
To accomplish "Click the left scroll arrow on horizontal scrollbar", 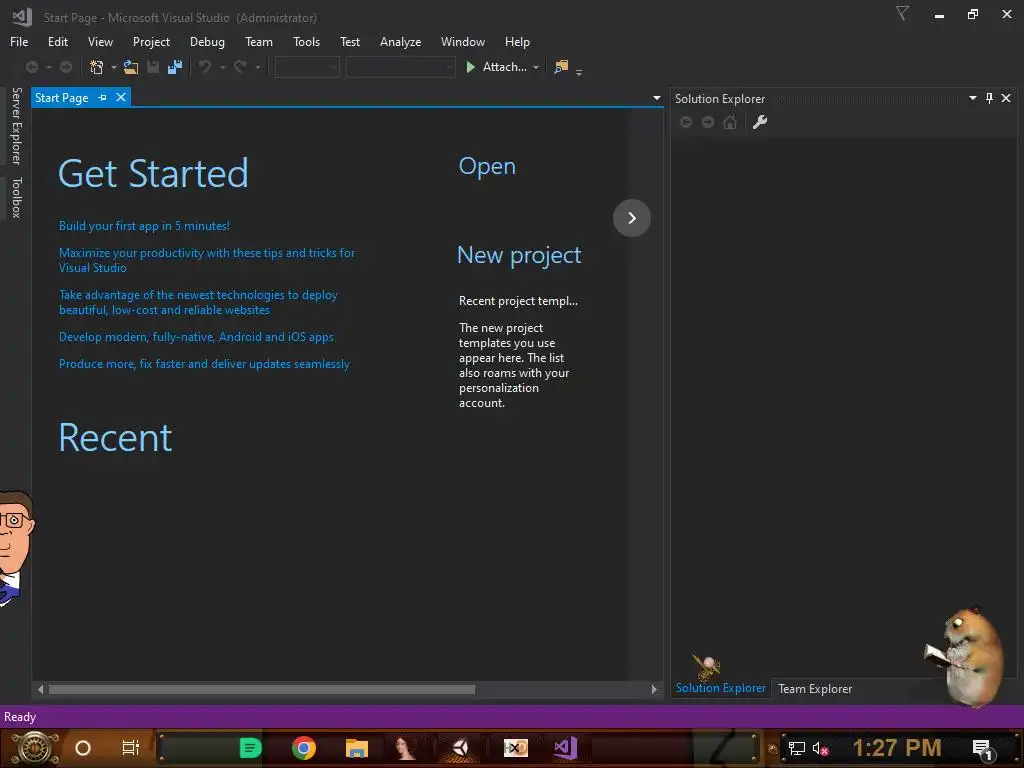I will [40, 690].
